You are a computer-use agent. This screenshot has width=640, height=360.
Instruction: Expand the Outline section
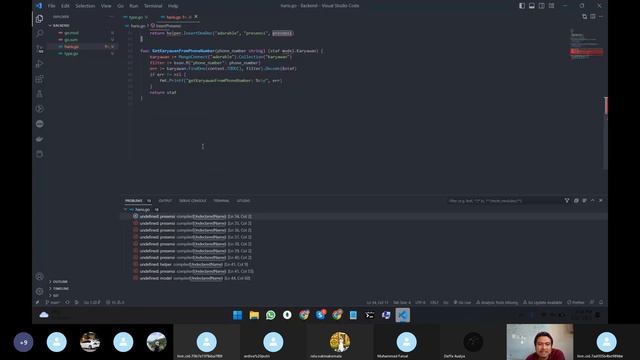pos(60,282)
